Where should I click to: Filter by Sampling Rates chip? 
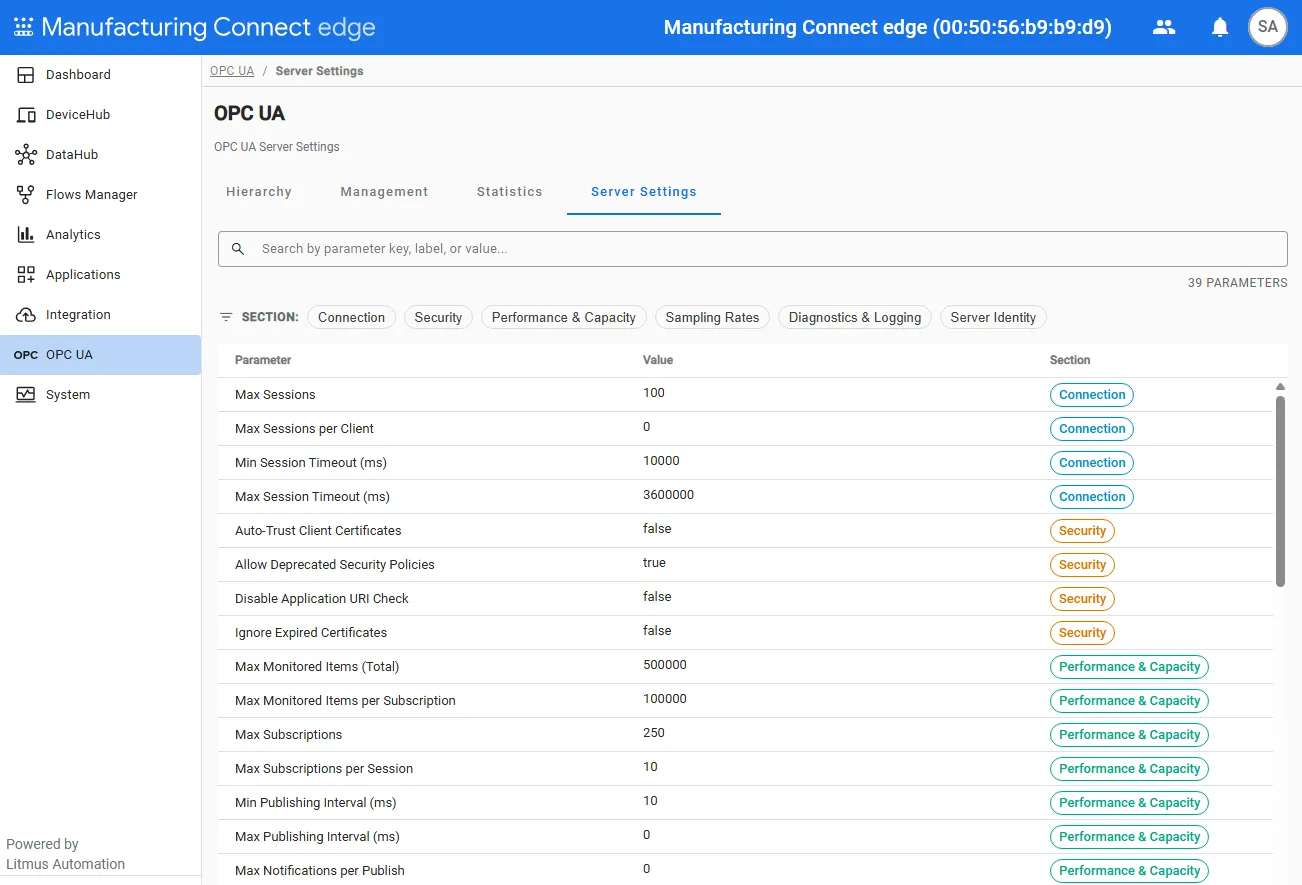[712, 317]
